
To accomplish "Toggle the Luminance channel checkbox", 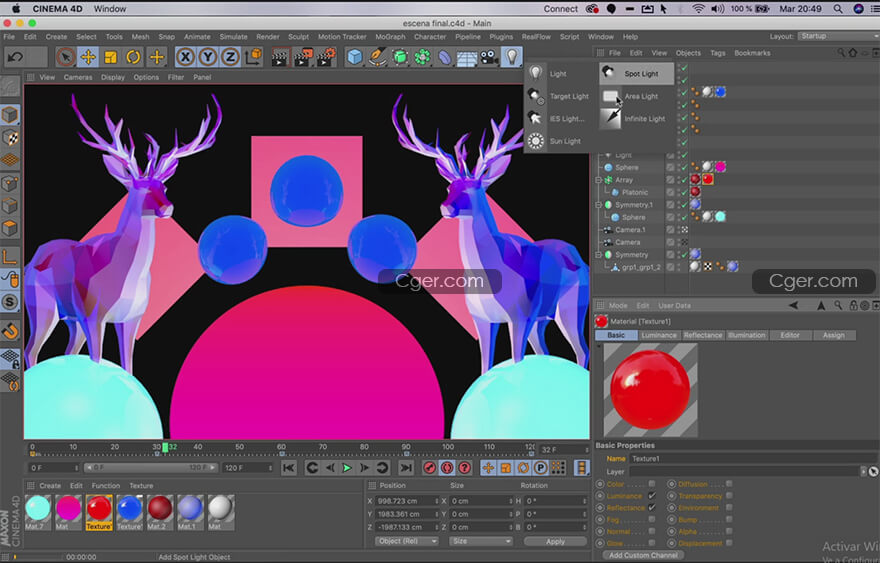I will [652, 496].
